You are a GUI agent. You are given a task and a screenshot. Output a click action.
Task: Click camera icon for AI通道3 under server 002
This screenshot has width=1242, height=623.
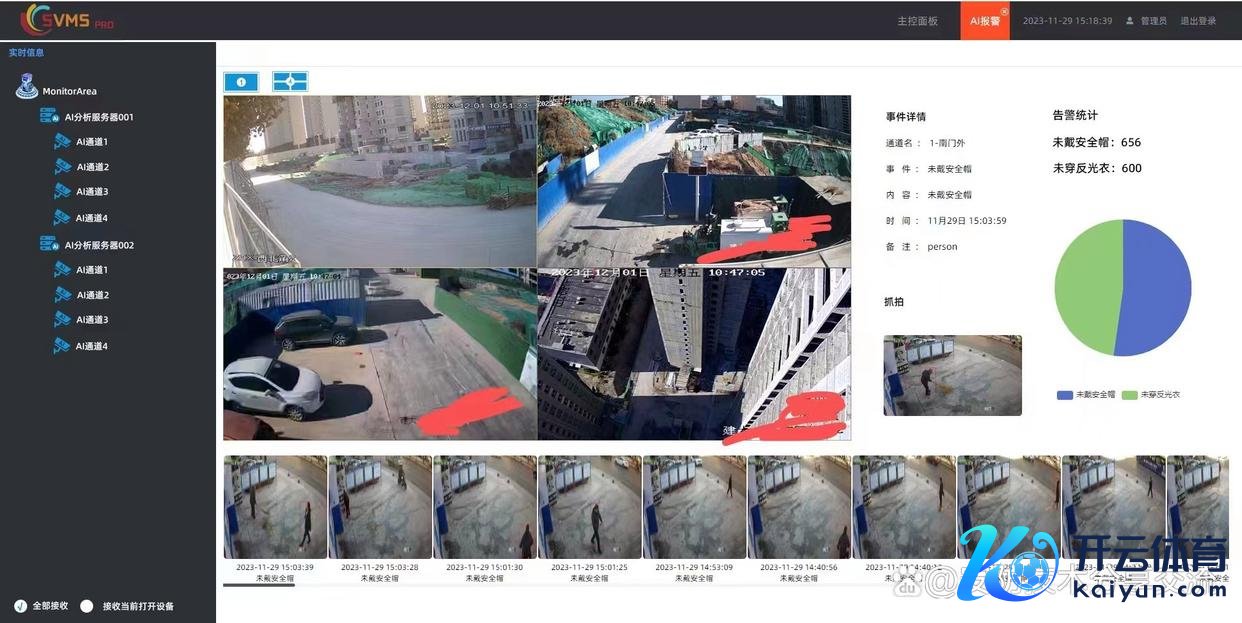(x=63, y=320)
